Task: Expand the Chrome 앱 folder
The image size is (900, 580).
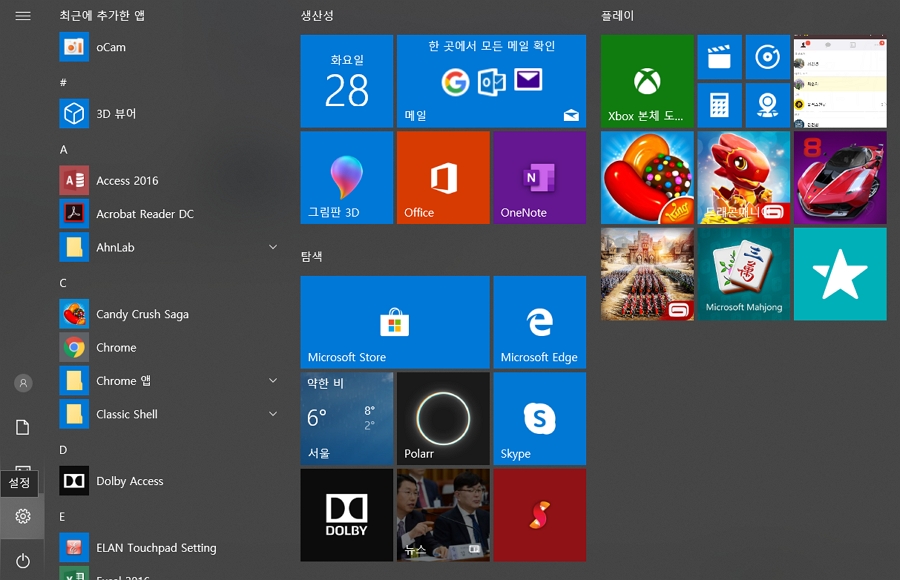Action: (x=273, y=381)
